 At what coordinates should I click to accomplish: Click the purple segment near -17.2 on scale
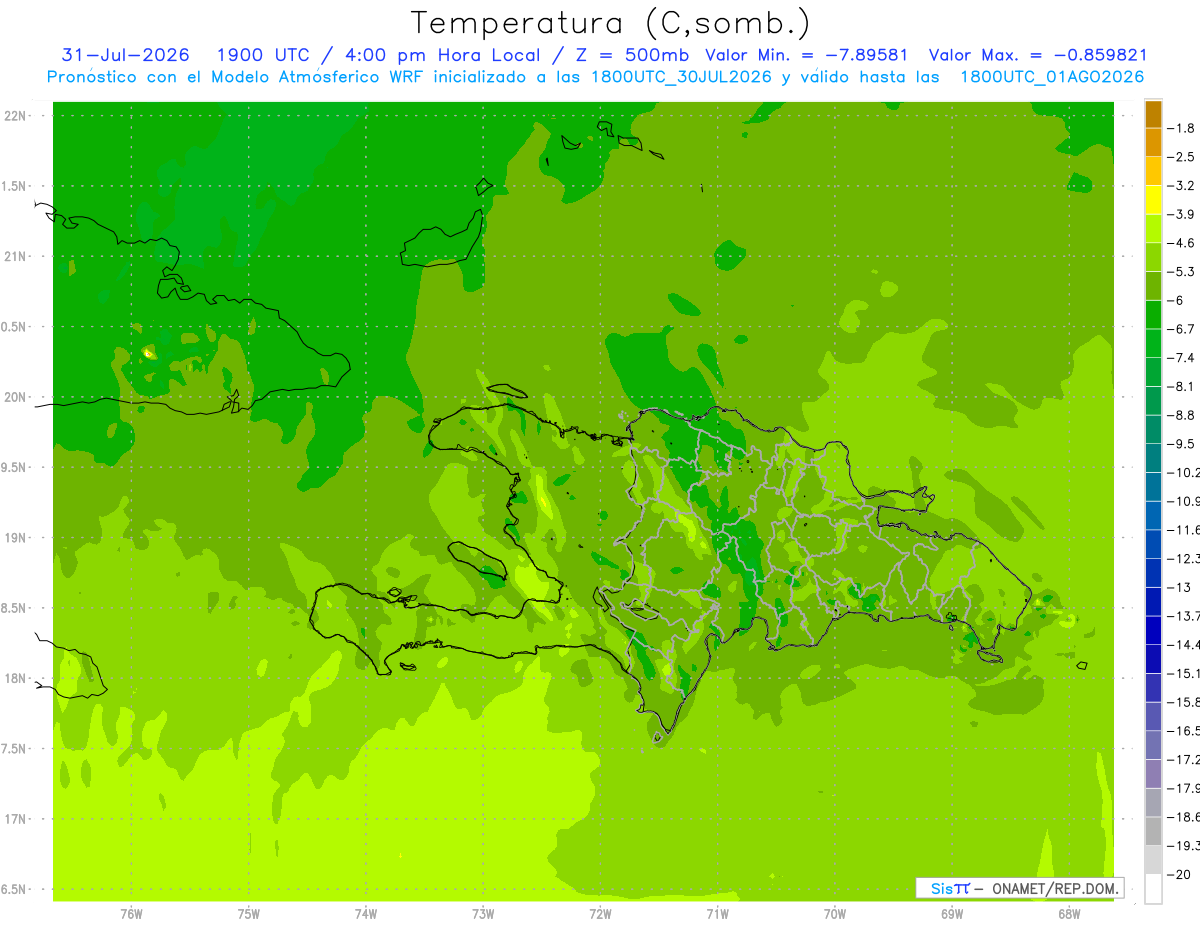1153,774
